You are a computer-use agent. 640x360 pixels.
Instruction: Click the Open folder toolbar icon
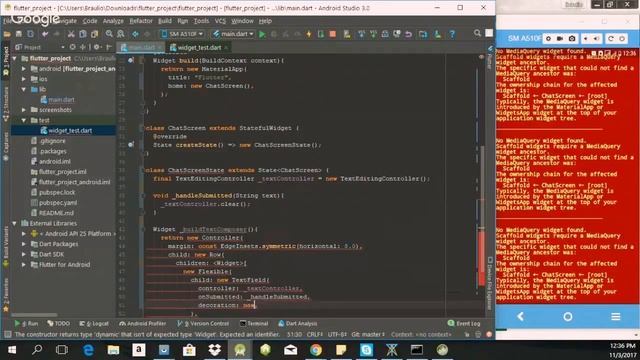7,34
